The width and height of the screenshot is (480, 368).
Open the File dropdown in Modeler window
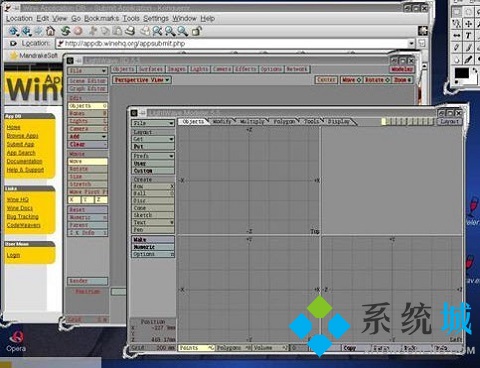pos(153,123)
